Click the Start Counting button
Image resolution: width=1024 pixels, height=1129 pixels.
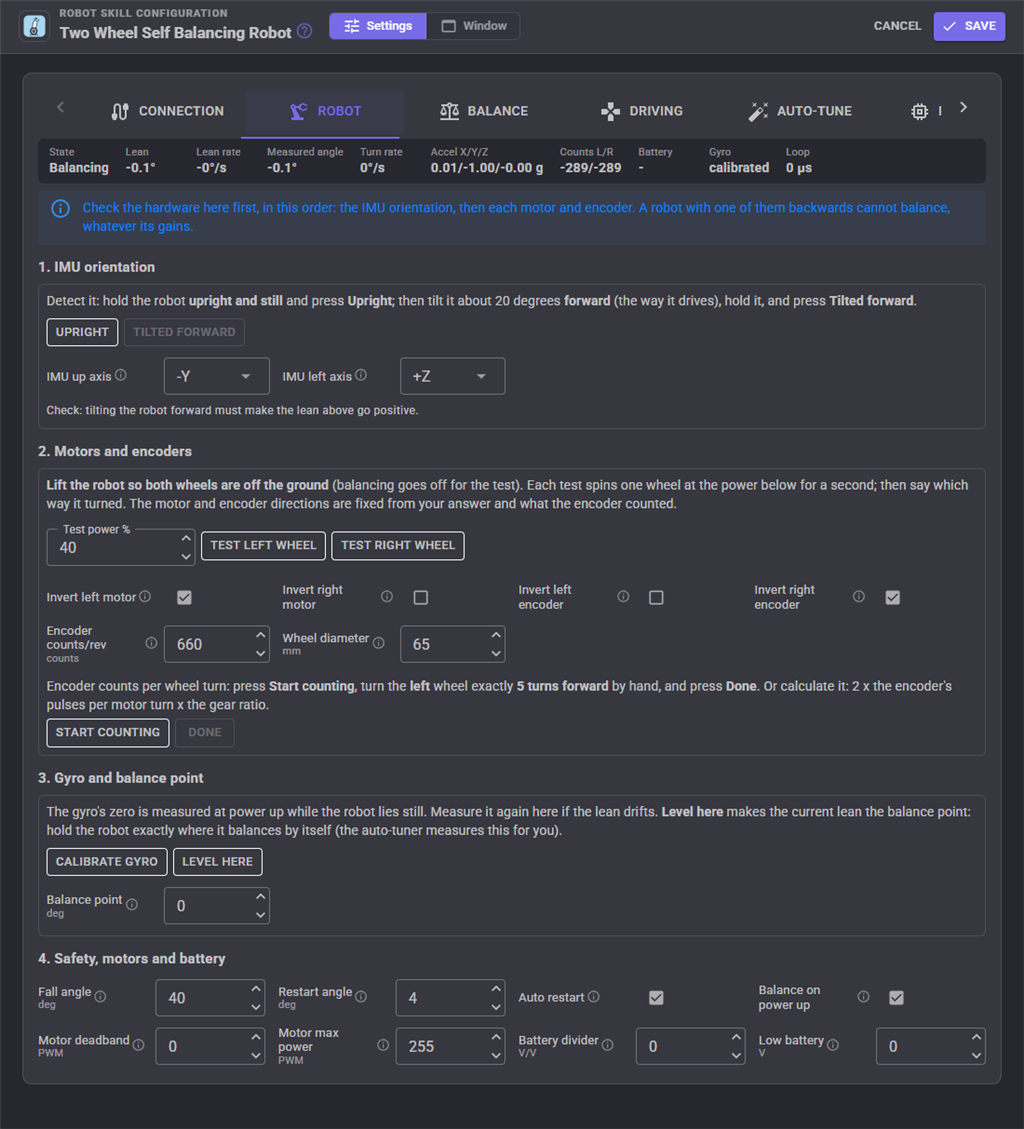pyautogui.click(x=108, y=733)
